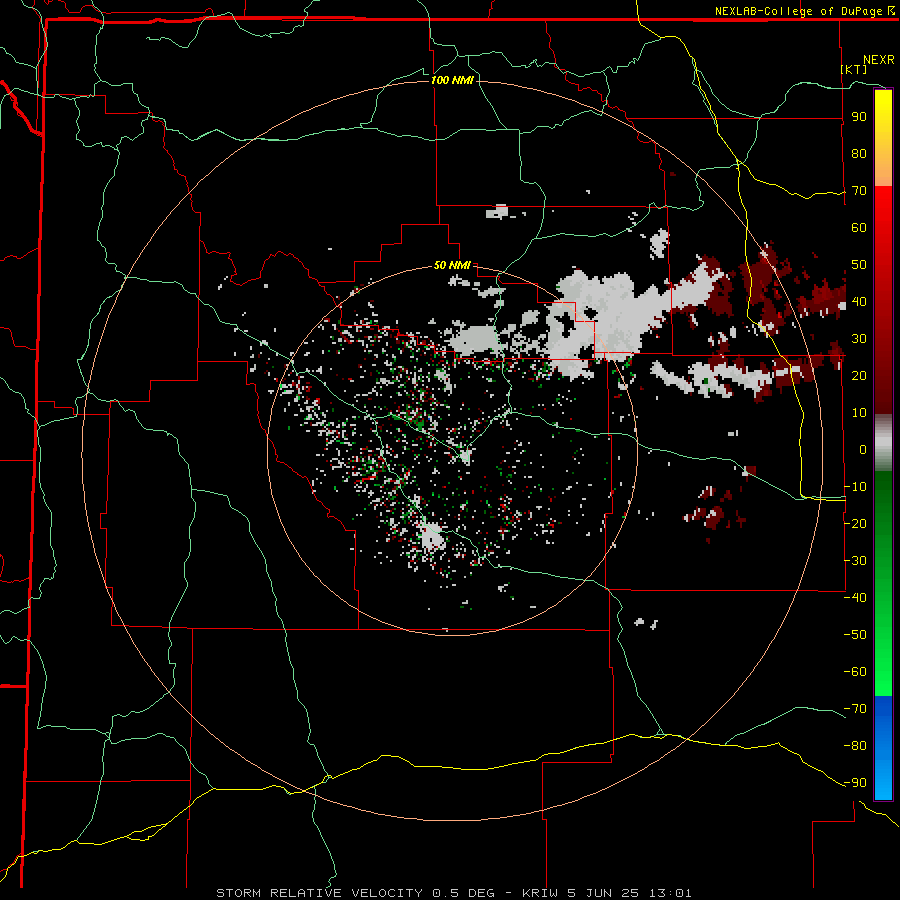The height and width of the screenshot is (900, 900).
Task: Pick the blue bottom segment of the color bar
Action: (x=883, y=747)
